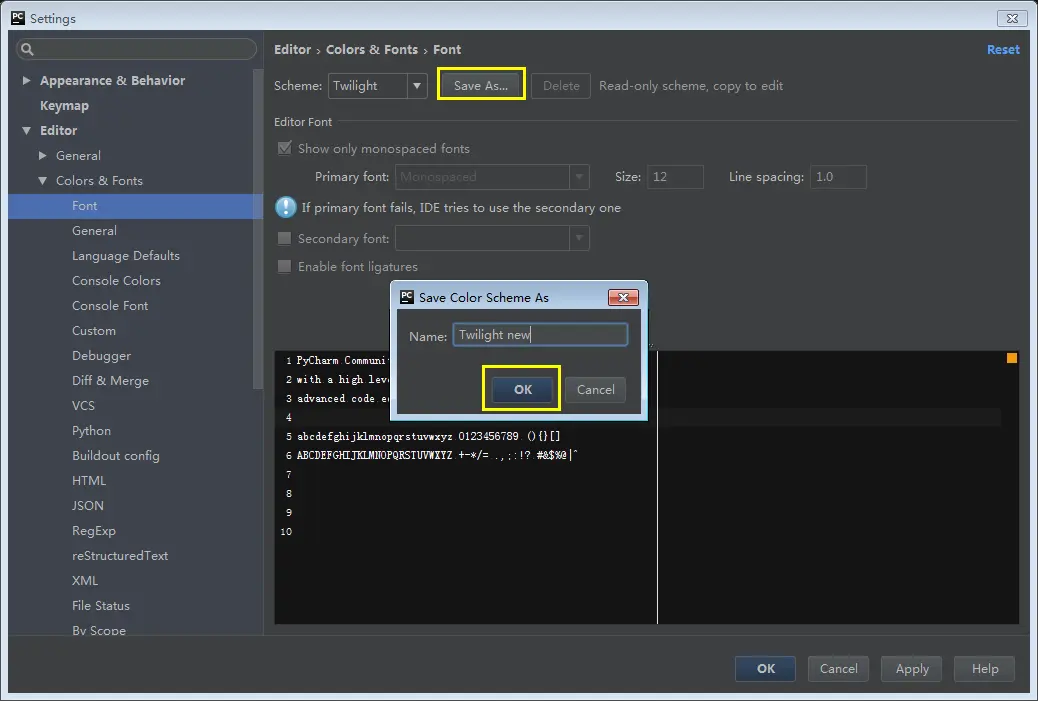The image size is (1038, 701).
Task: Click Cancel in Save Color Scheme dialog
Action: tap(595, 389)
